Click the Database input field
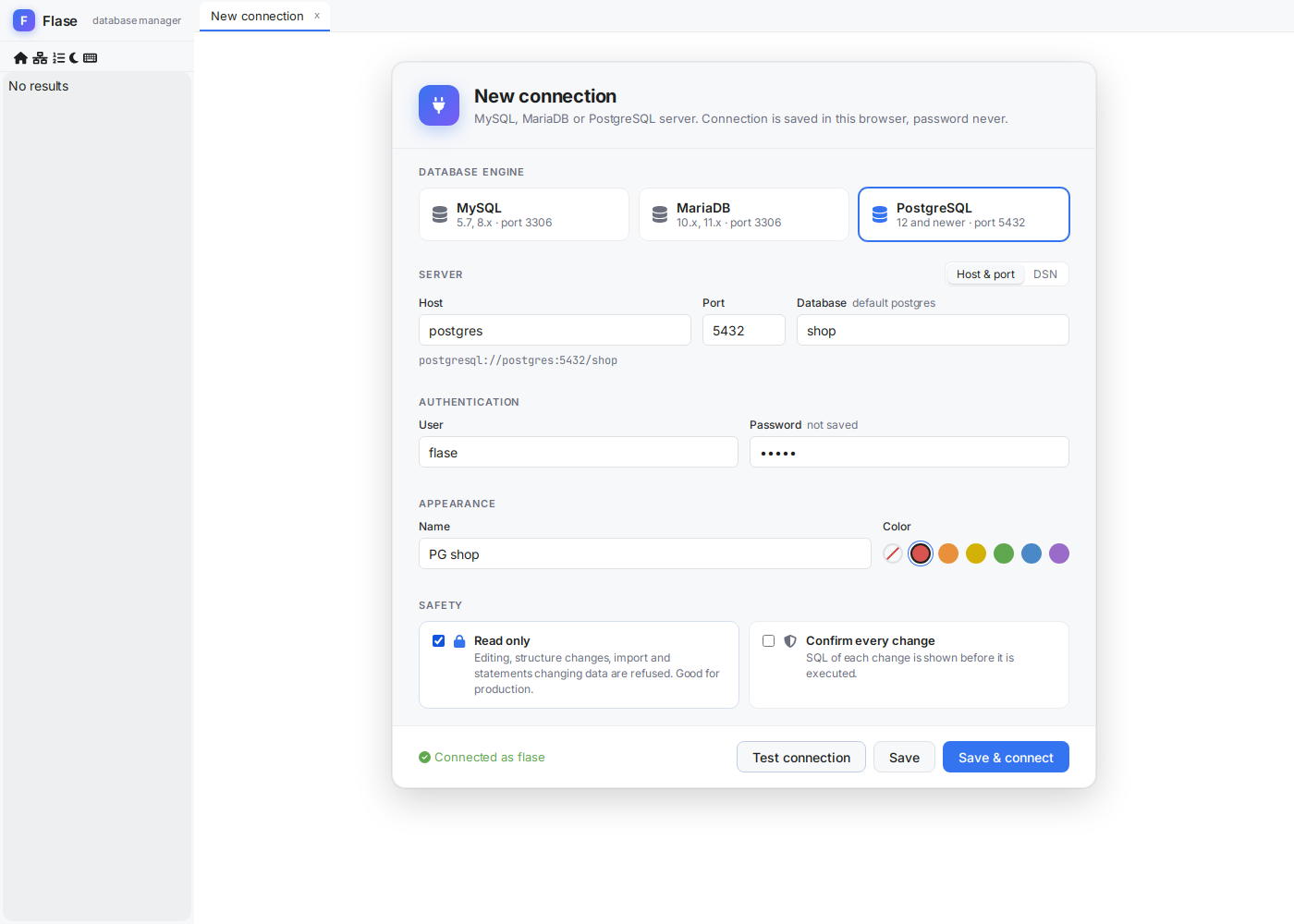The image size is (1294, 924). click(x=933, y=330)
